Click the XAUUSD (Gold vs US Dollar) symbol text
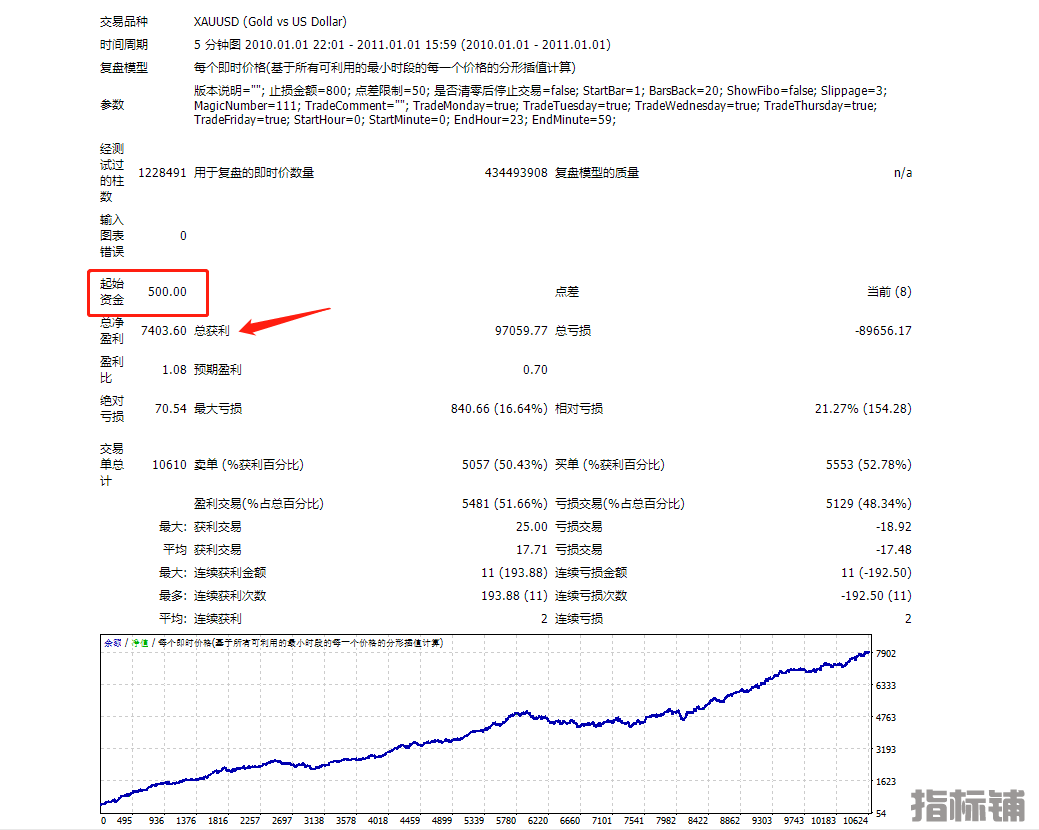This screenshot has height=830, width=1039. tap(270, 21)
